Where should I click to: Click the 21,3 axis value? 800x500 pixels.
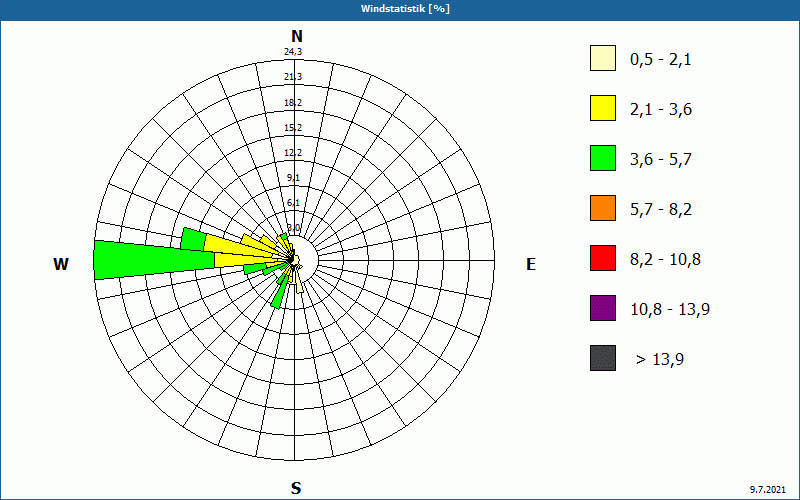coord(293,77)
